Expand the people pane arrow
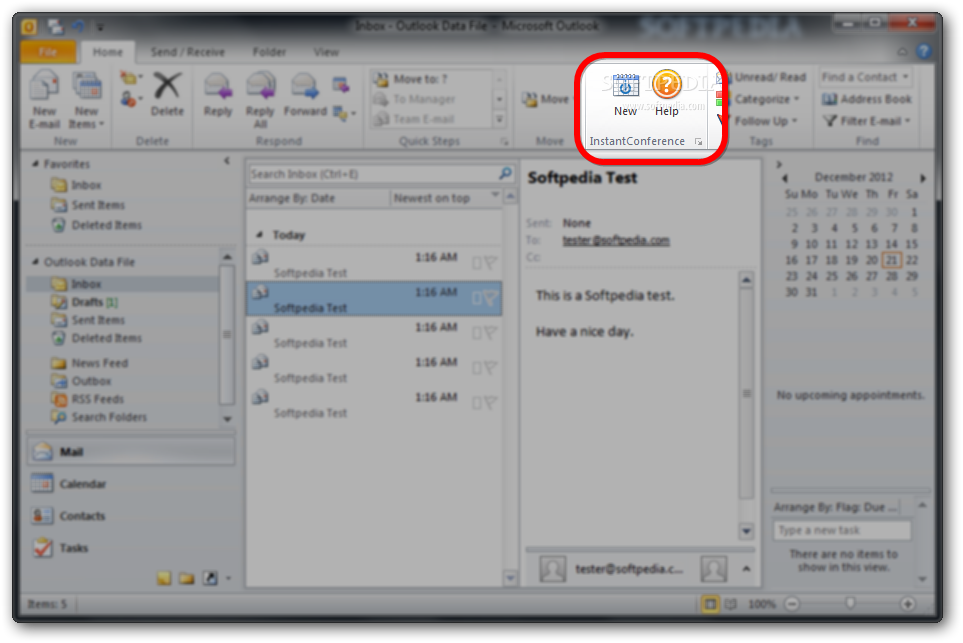This screenshot has height=643, width=963. click(746, 569)
